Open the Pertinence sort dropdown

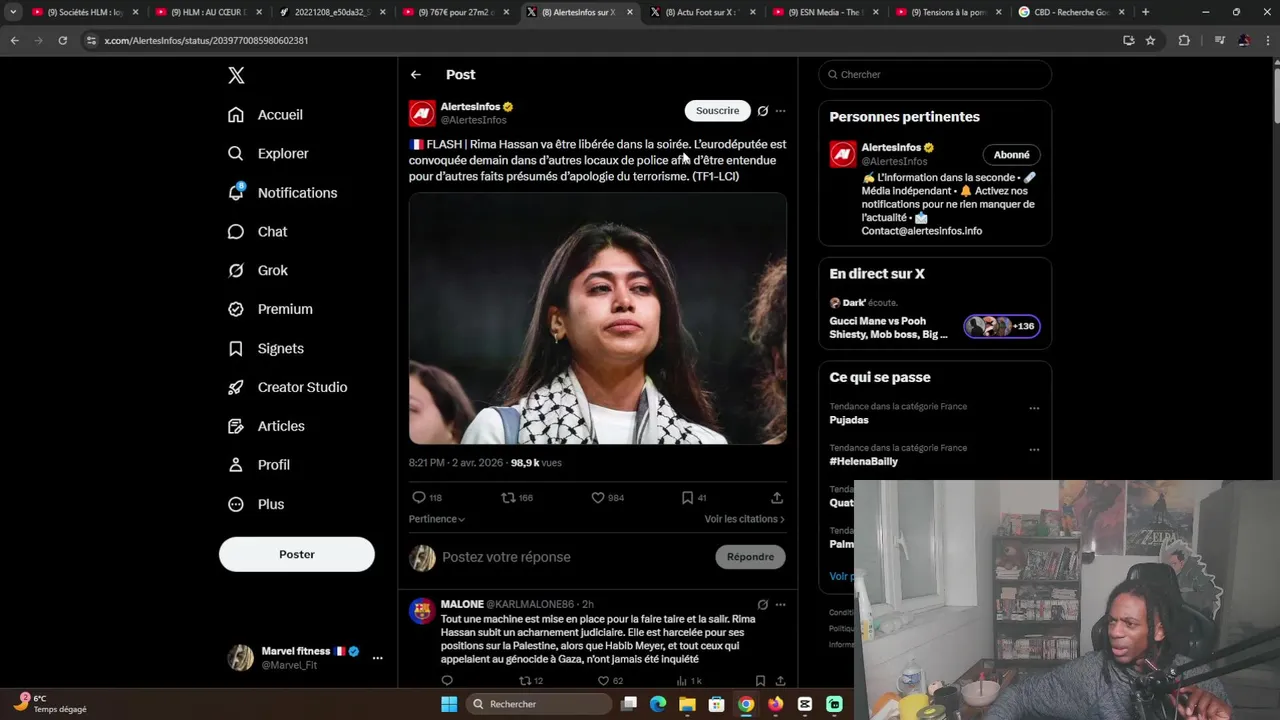pyautogui.click(x=437, y=519)
